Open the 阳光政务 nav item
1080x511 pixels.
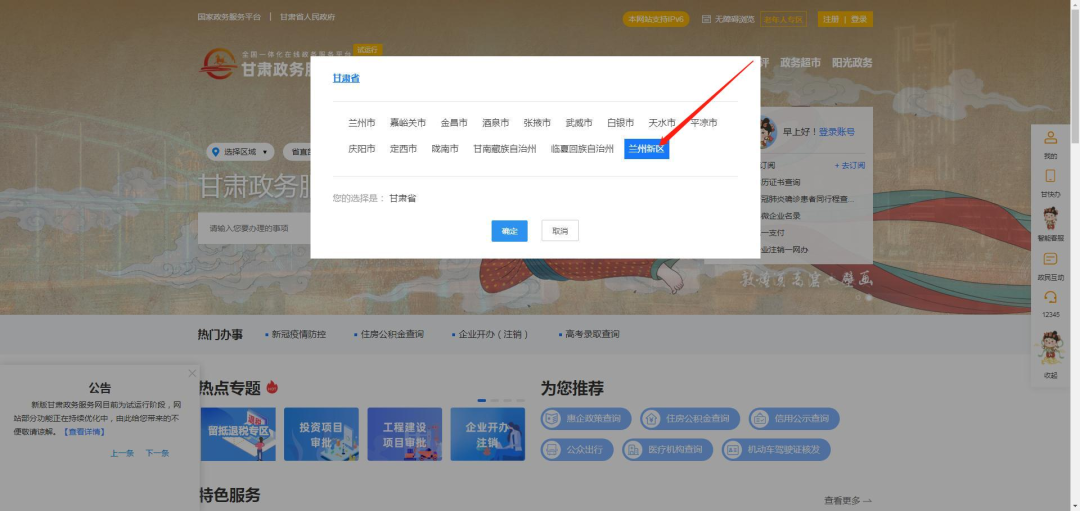tap(852, 62)
